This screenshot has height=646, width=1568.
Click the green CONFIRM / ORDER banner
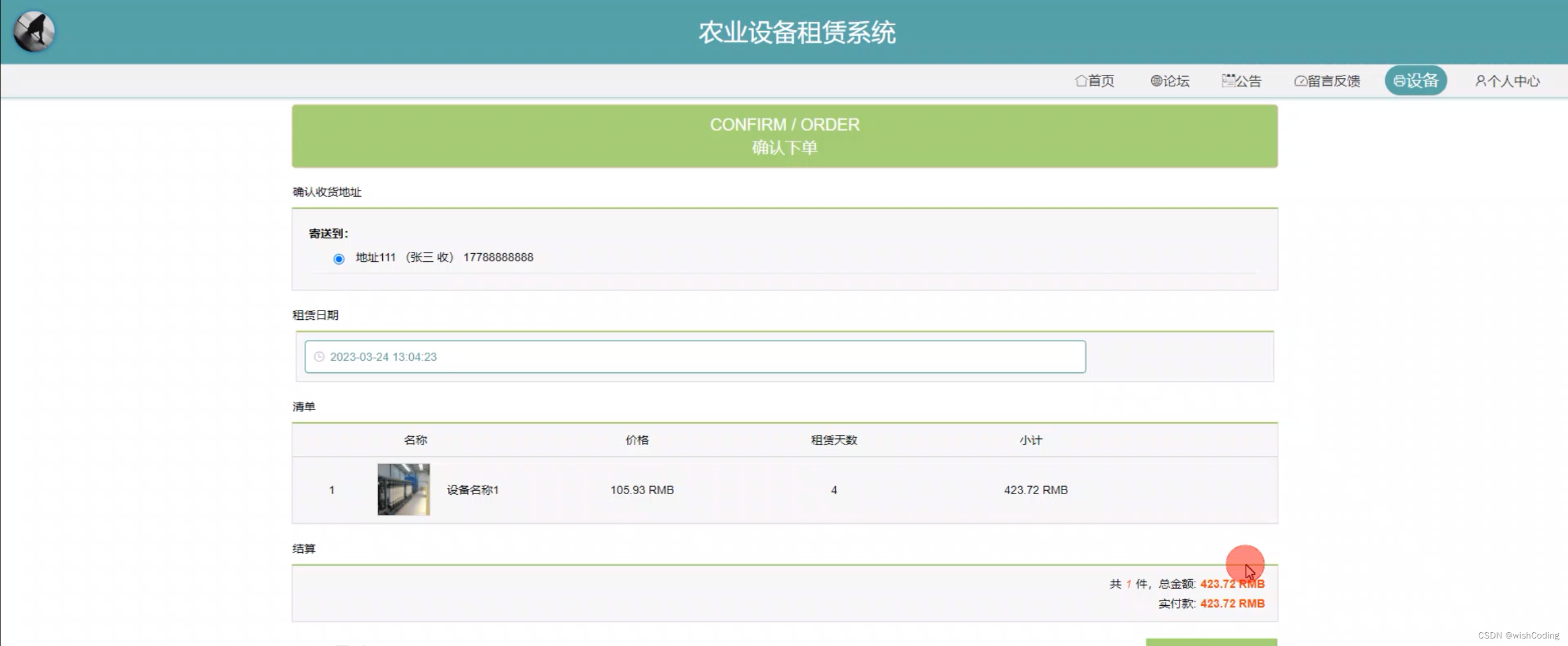[784, 136]
